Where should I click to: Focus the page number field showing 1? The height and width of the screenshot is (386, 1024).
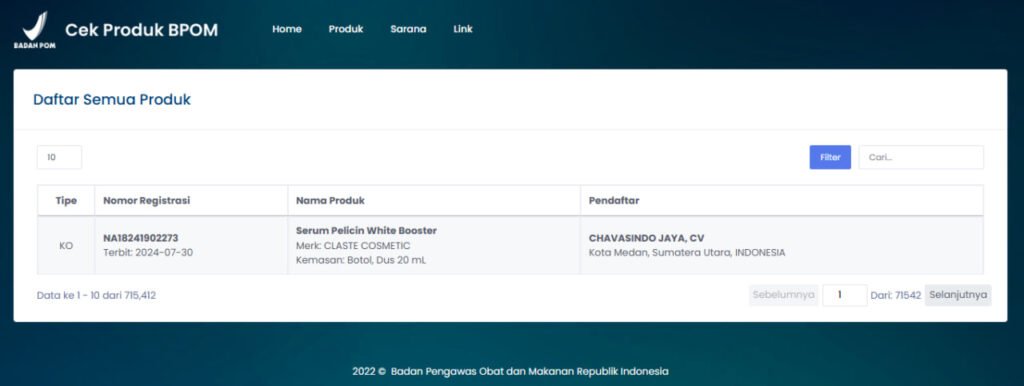click(844, 295)
